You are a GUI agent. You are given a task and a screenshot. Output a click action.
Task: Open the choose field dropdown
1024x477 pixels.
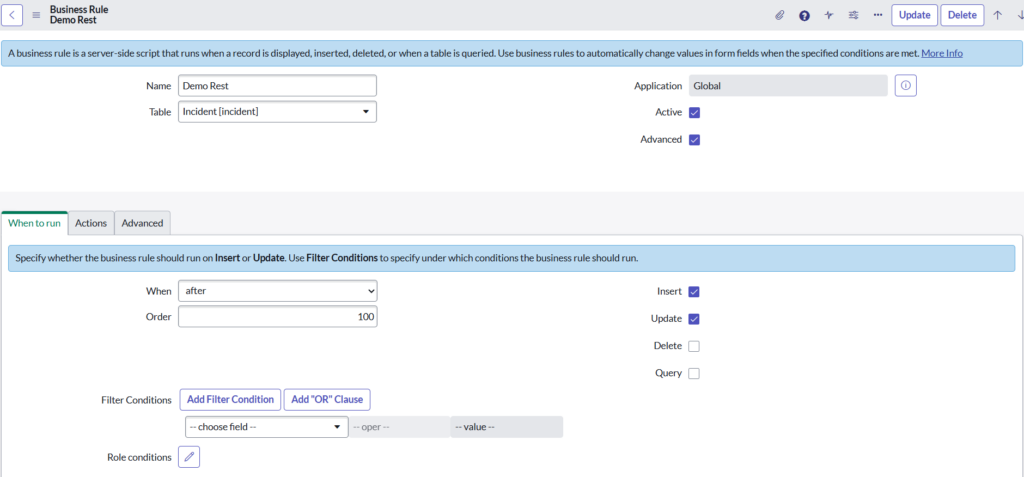(x=264, y=427)
